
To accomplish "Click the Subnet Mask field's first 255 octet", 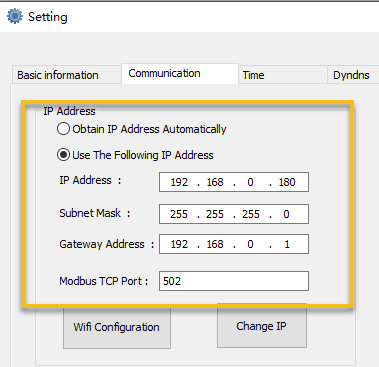I will tap(179, 214).
